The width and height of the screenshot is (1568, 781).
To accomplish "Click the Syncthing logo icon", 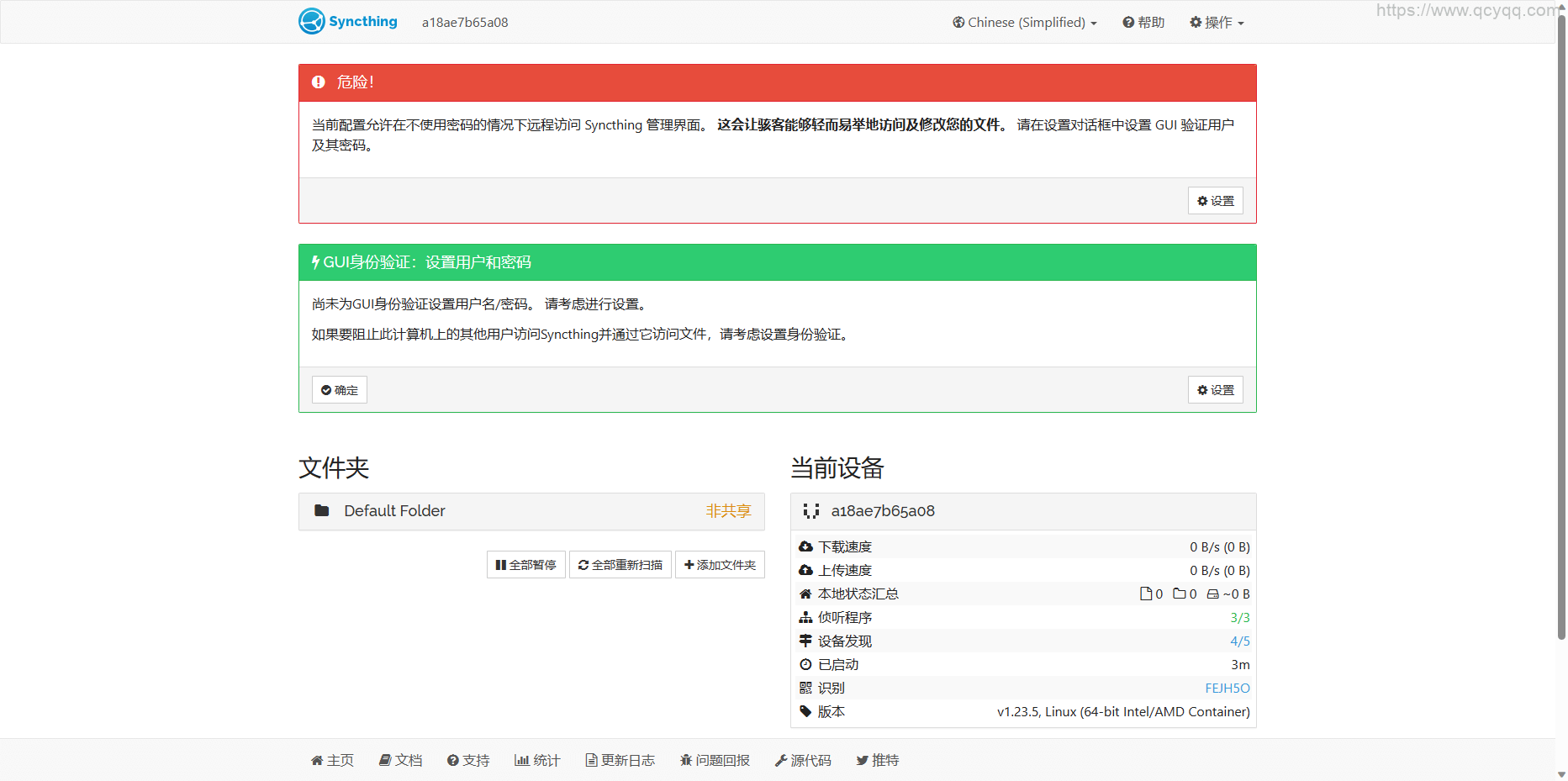I will tap(312, 21).
